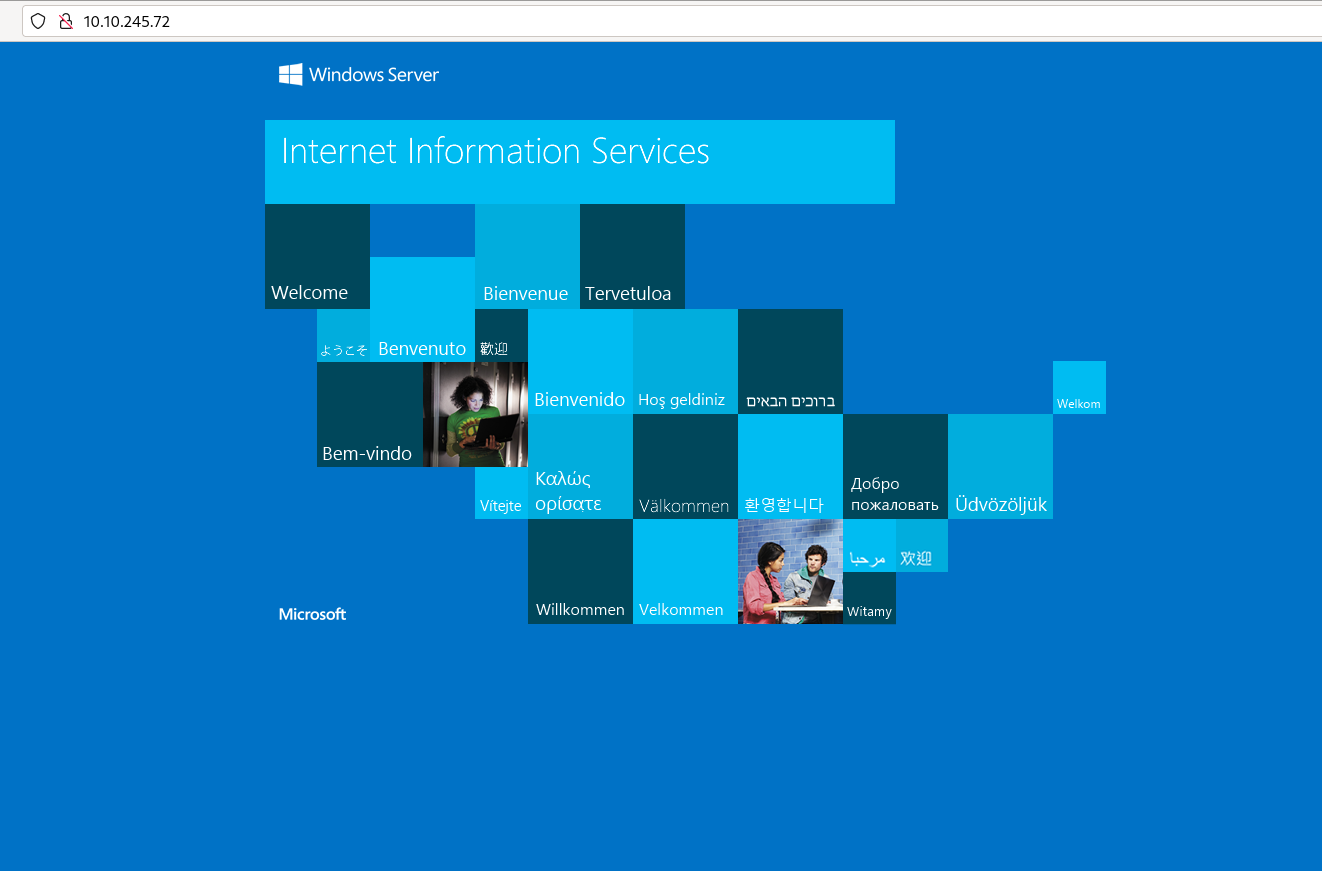The image size is (1322, 871).
Task: Click the Üdvözöljük tile
Action: pyautogui.click(x=1000, y=466)
